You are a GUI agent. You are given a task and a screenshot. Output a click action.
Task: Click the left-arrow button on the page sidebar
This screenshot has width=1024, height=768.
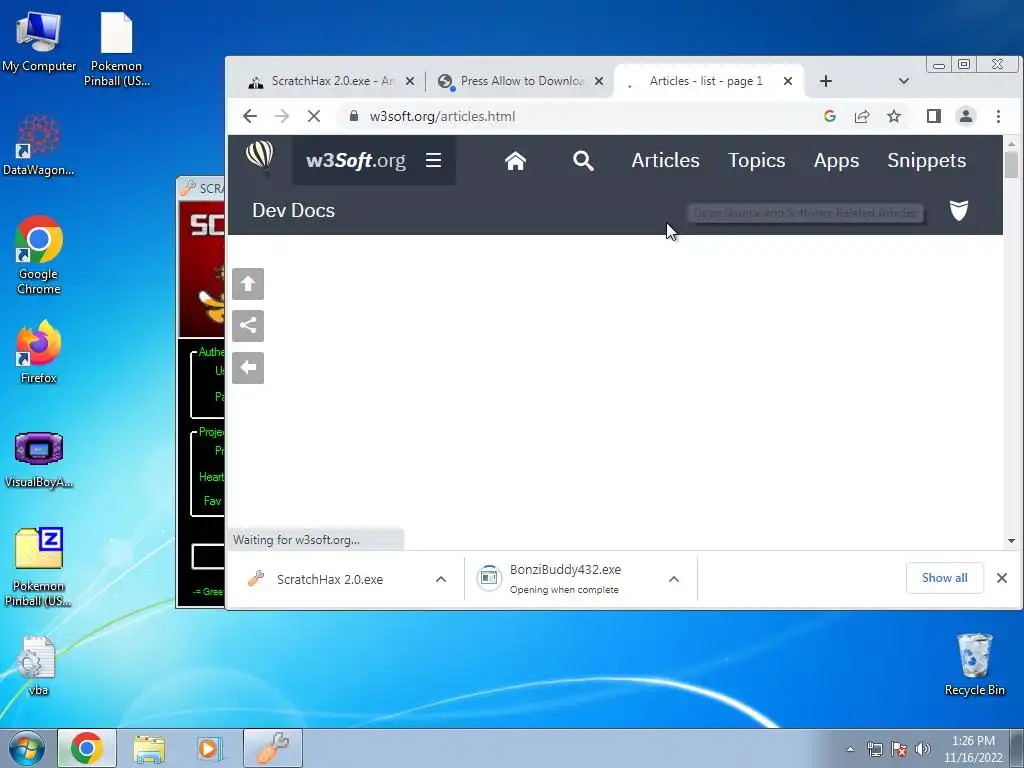[x=248, y=368]
